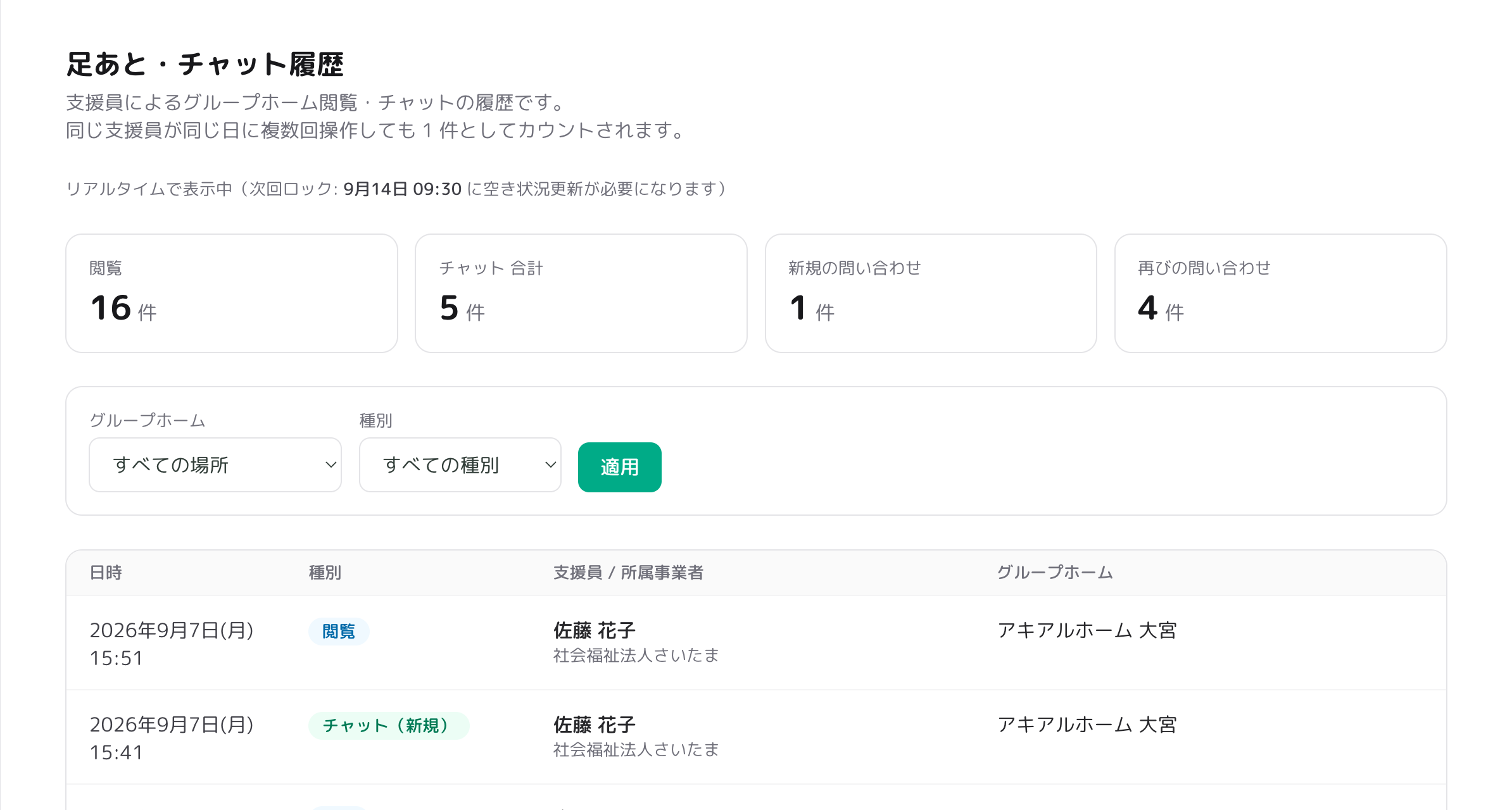Open the すべての場所 group home dropdown
Image resolution: width=1512 pixels, height=810 pixels.
(x=215, y=464)
